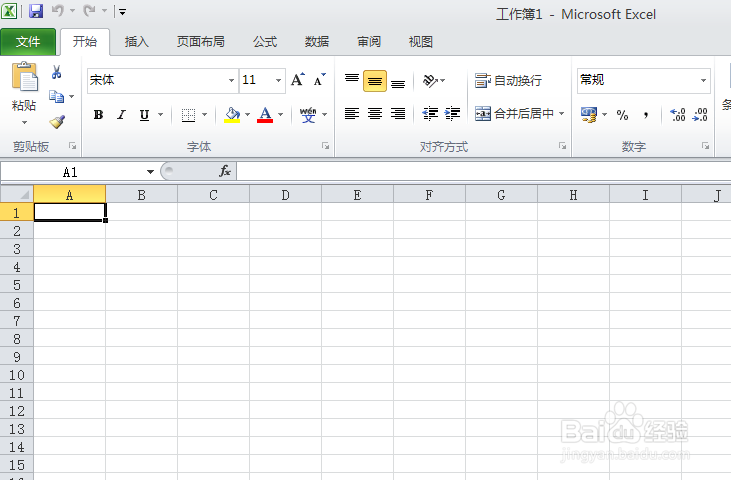Expand the 粘贴 paste options arrow
Screen dimensions: 731x480
point(24,123)
